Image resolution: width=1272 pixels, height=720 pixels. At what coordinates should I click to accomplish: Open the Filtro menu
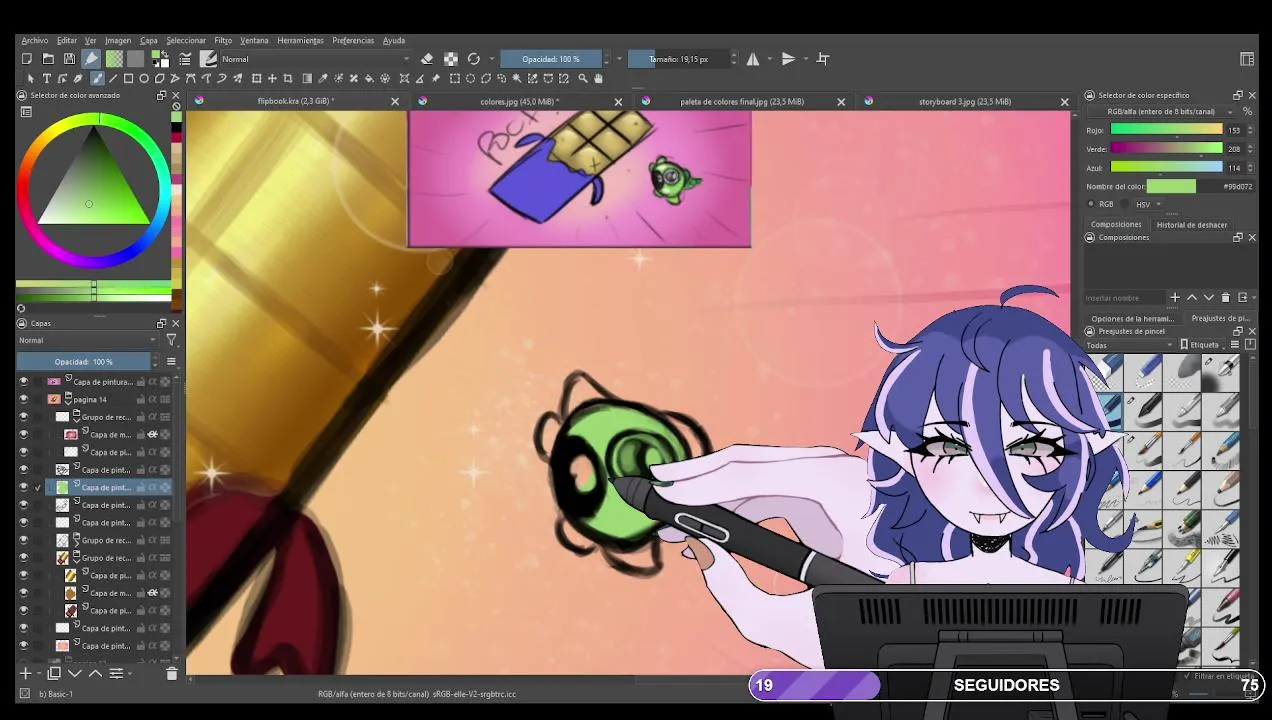223,41
